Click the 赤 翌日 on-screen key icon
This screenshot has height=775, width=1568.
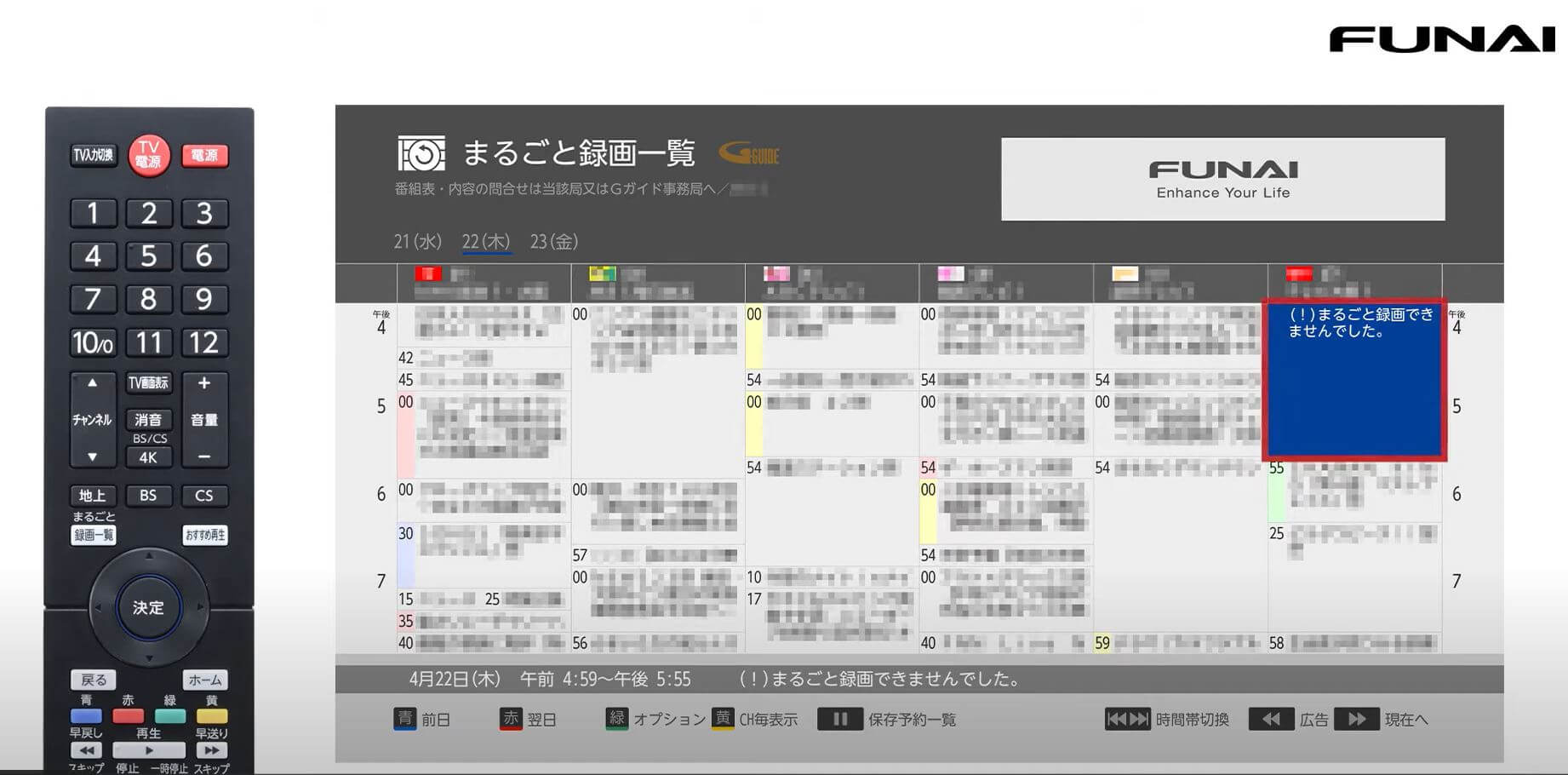[511, 719]
